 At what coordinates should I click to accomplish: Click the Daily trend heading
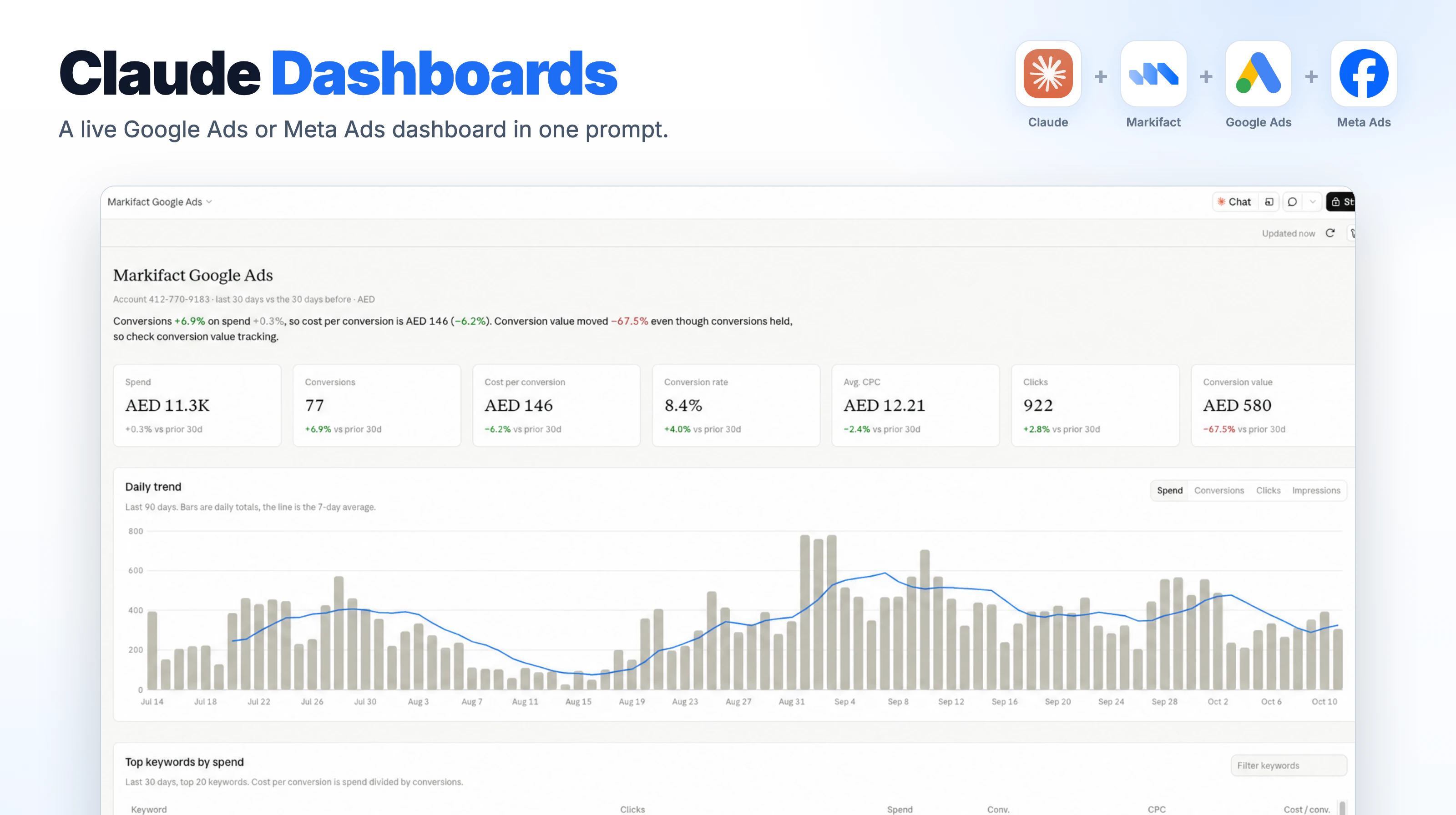click(153, 486)
